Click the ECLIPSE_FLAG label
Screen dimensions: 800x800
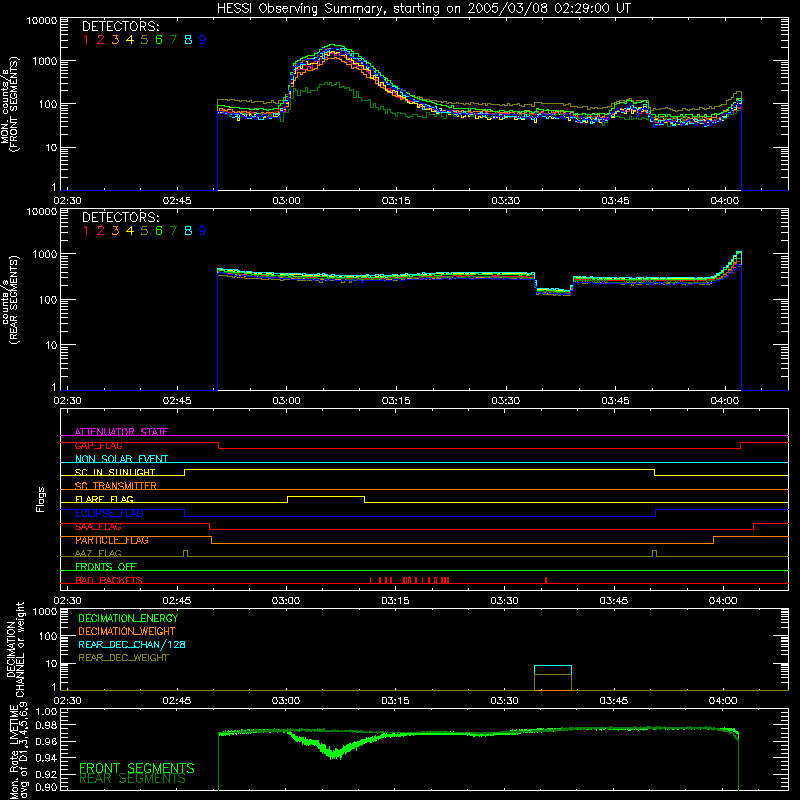(109, 513)
